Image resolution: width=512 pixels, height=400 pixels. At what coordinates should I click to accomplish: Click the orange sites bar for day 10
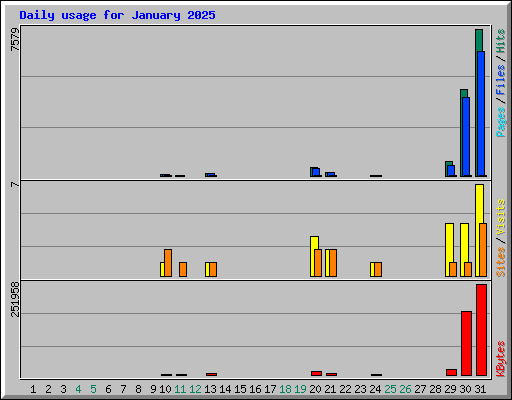168,263
